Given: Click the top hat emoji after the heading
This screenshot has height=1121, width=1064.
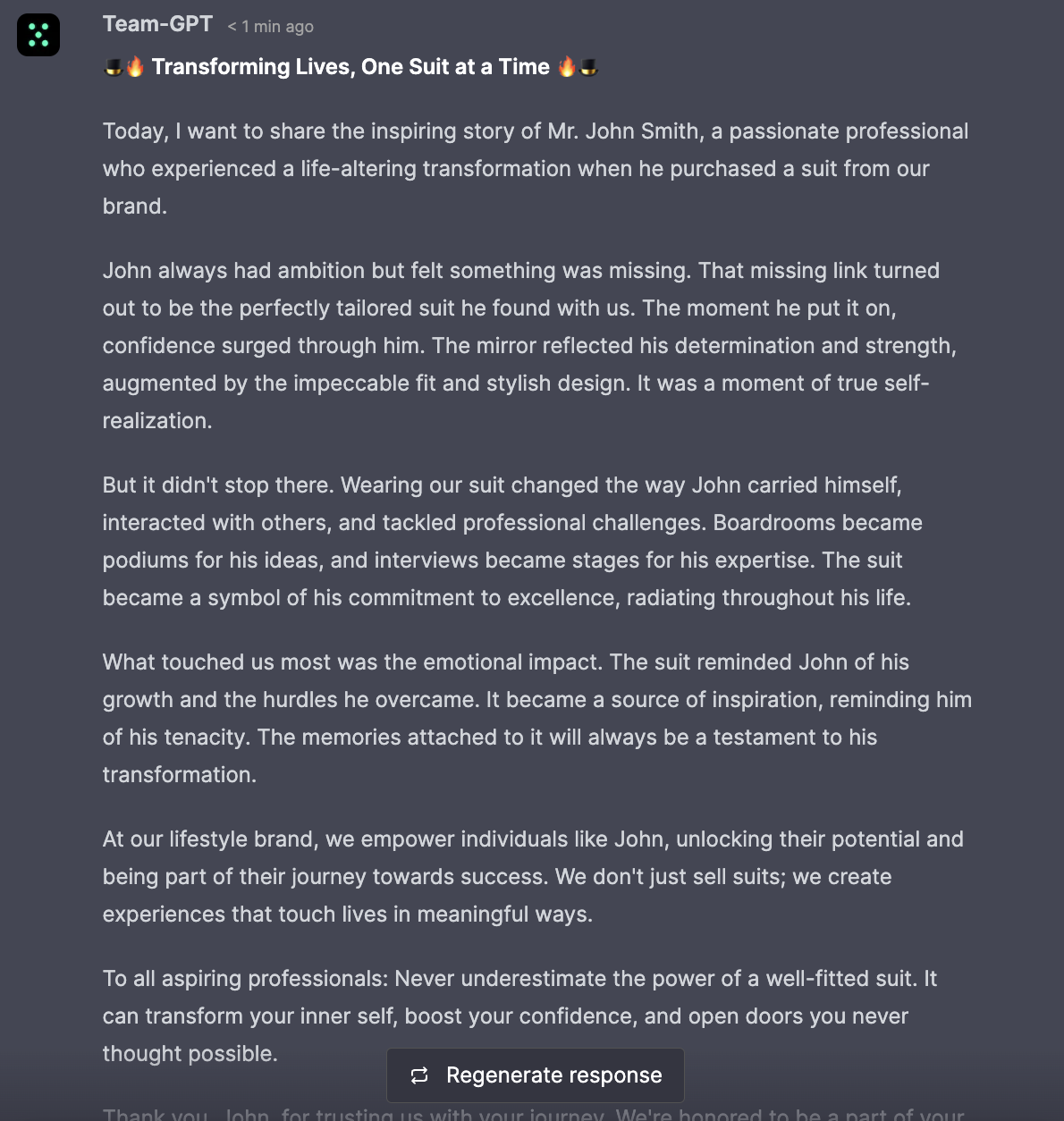Looking at the screenshot, I should tap(588, 67).
